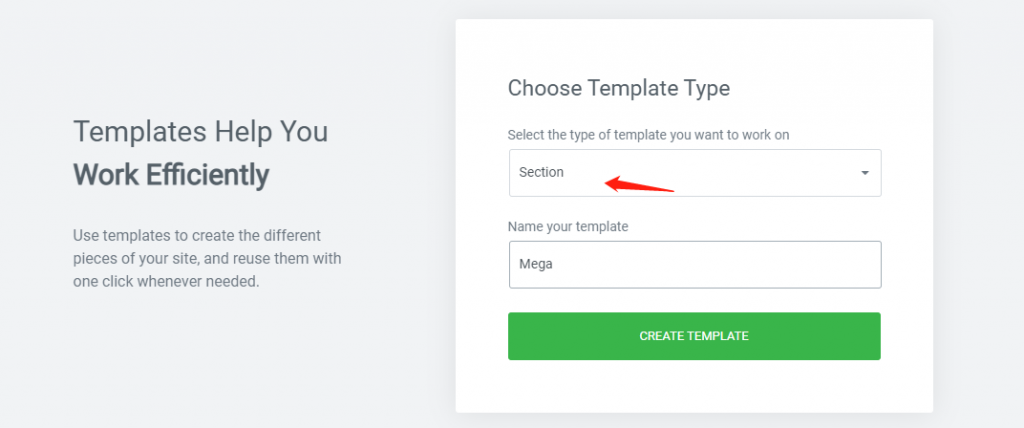Click the bold 'Work Efficiently' text
This screenshot has width=1024, height=428.
click(x=171, y=174)
